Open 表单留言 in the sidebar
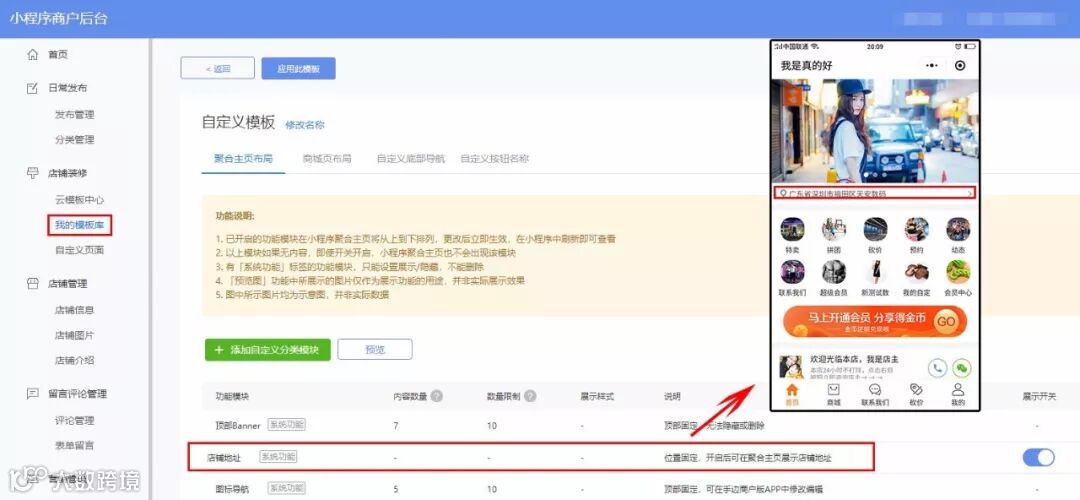This screenshot has width=1080, height=500. point(74,446)
